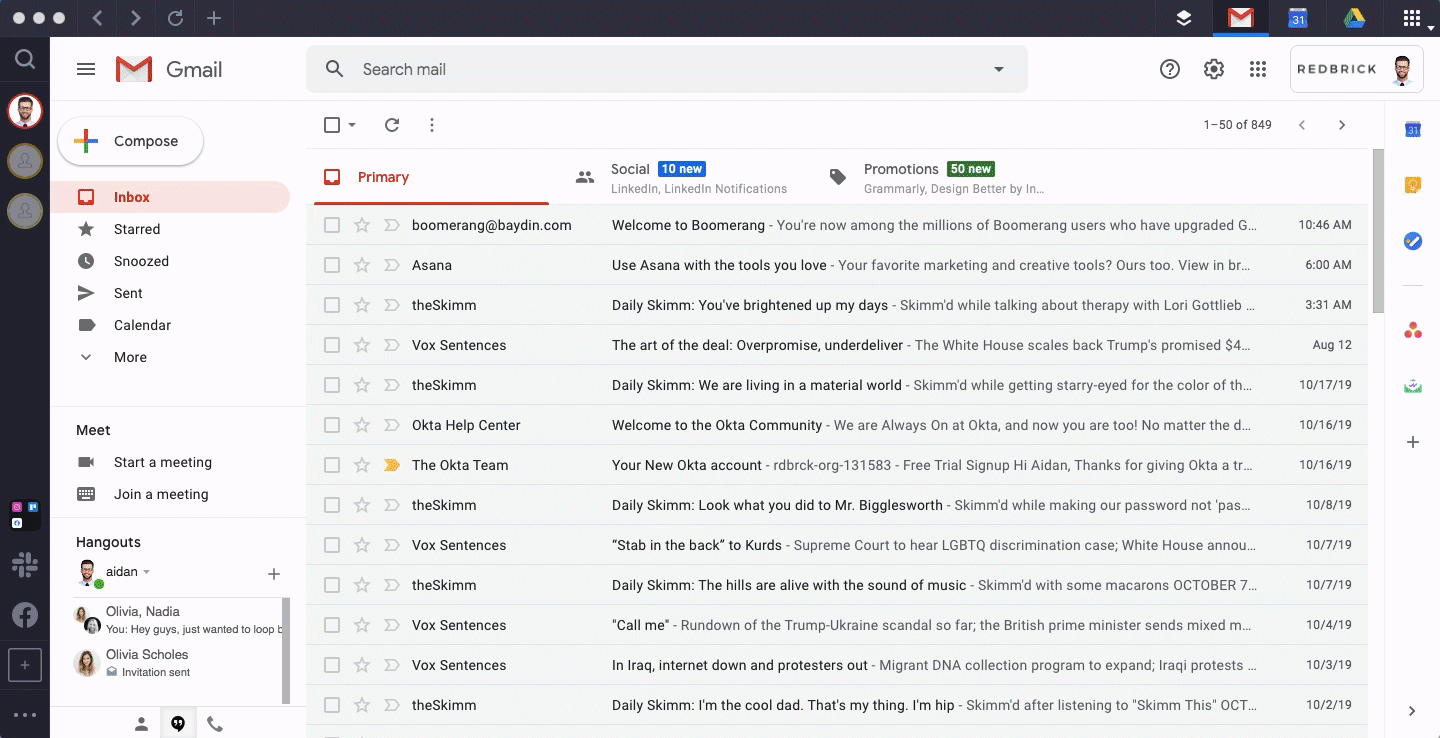This screenshot has height=738, width=1440.
Task: Open the Google Drive app tab in top bar
Action: click(1354, 18)
